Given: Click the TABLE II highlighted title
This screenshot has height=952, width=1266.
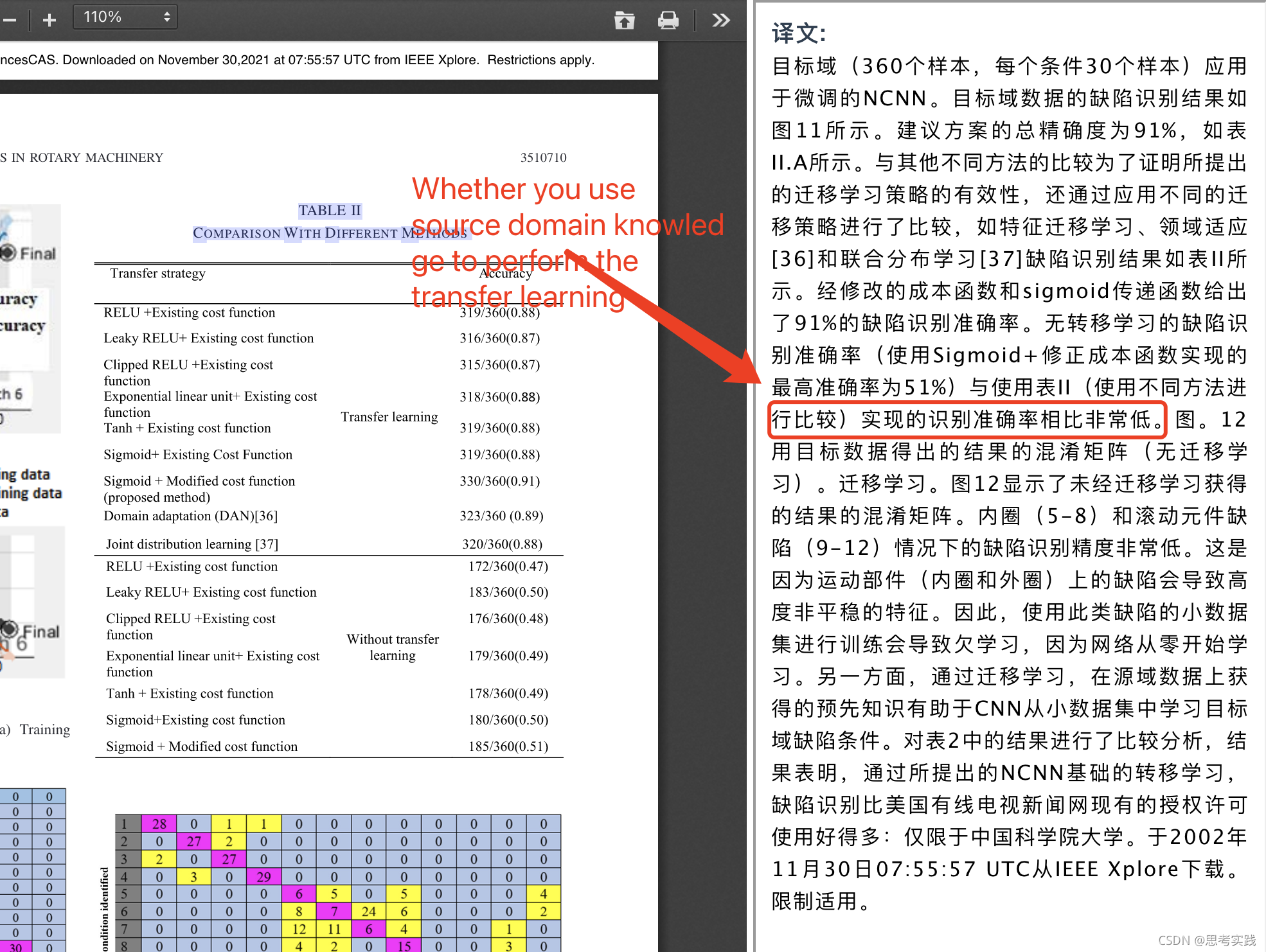Looking at the screenshot, I should pos(330,211).
